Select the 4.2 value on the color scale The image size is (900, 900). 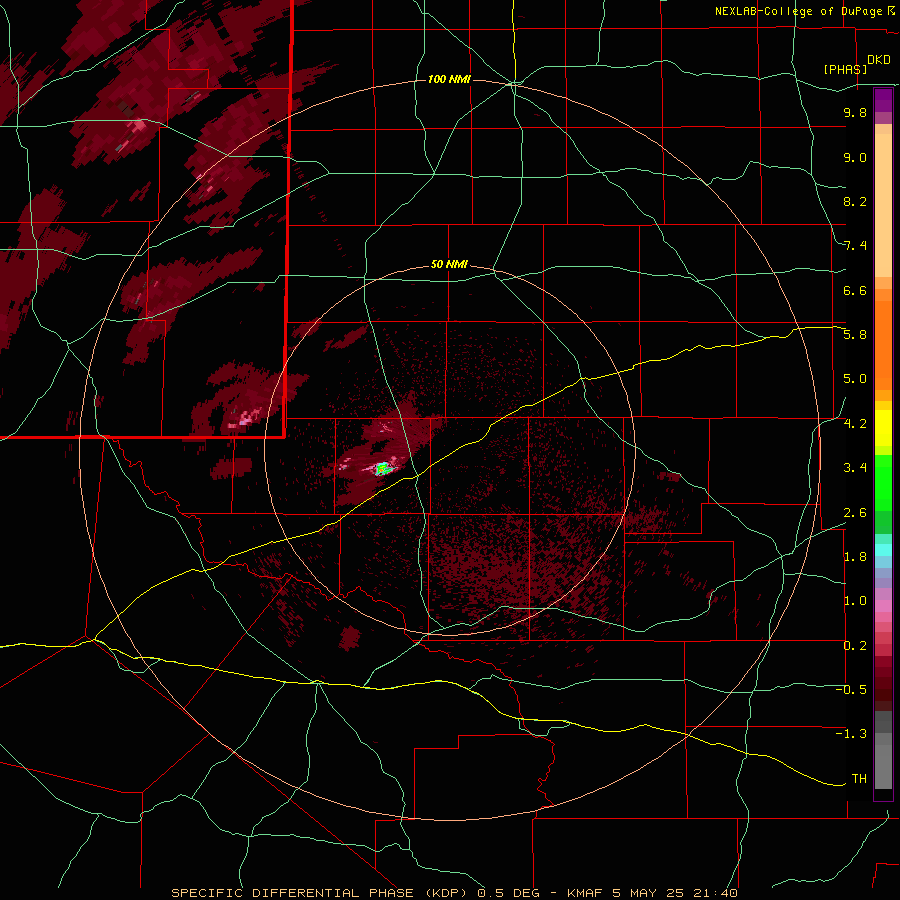pos(855,424)
